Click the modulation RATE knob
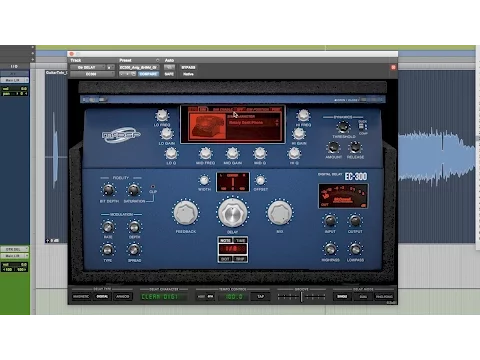 click(x=107, y=227)
